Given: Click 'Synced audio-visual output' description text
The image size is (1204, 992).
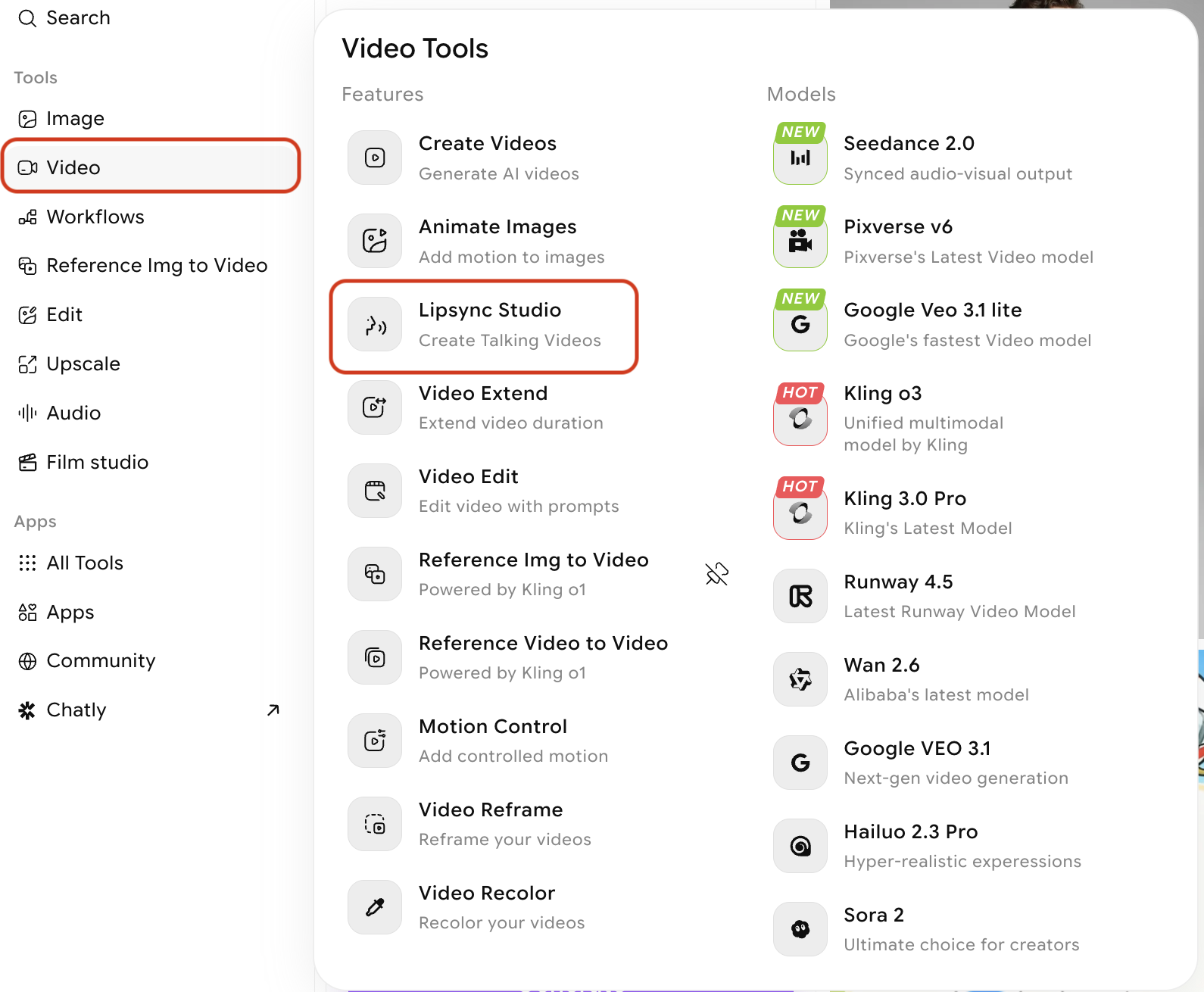Looking at the screenshot, I should [x=958, y=174].
